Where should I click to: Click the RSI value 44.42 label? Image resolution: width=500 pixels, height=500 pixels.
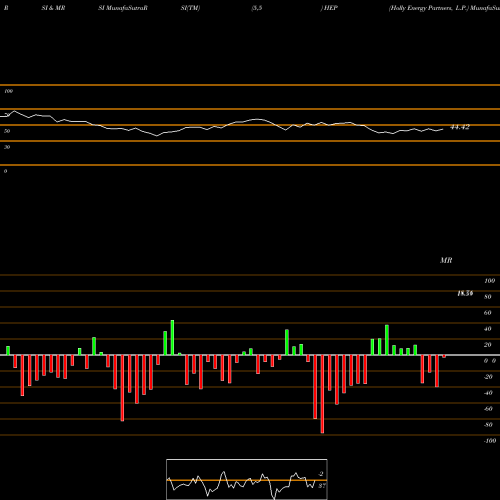[460, 127]
